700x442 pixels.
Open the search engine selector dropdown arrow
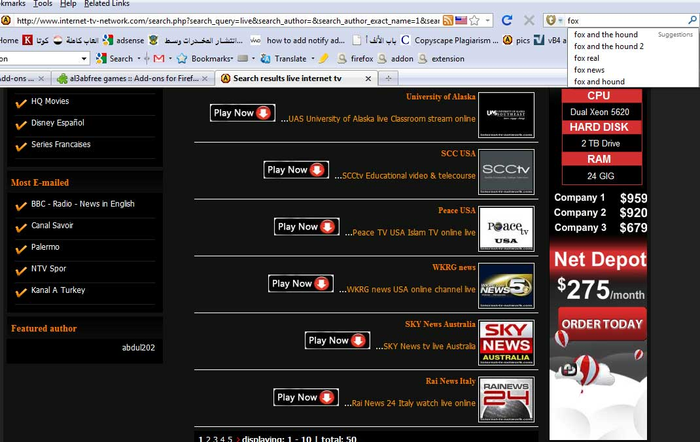pos(560,21)
